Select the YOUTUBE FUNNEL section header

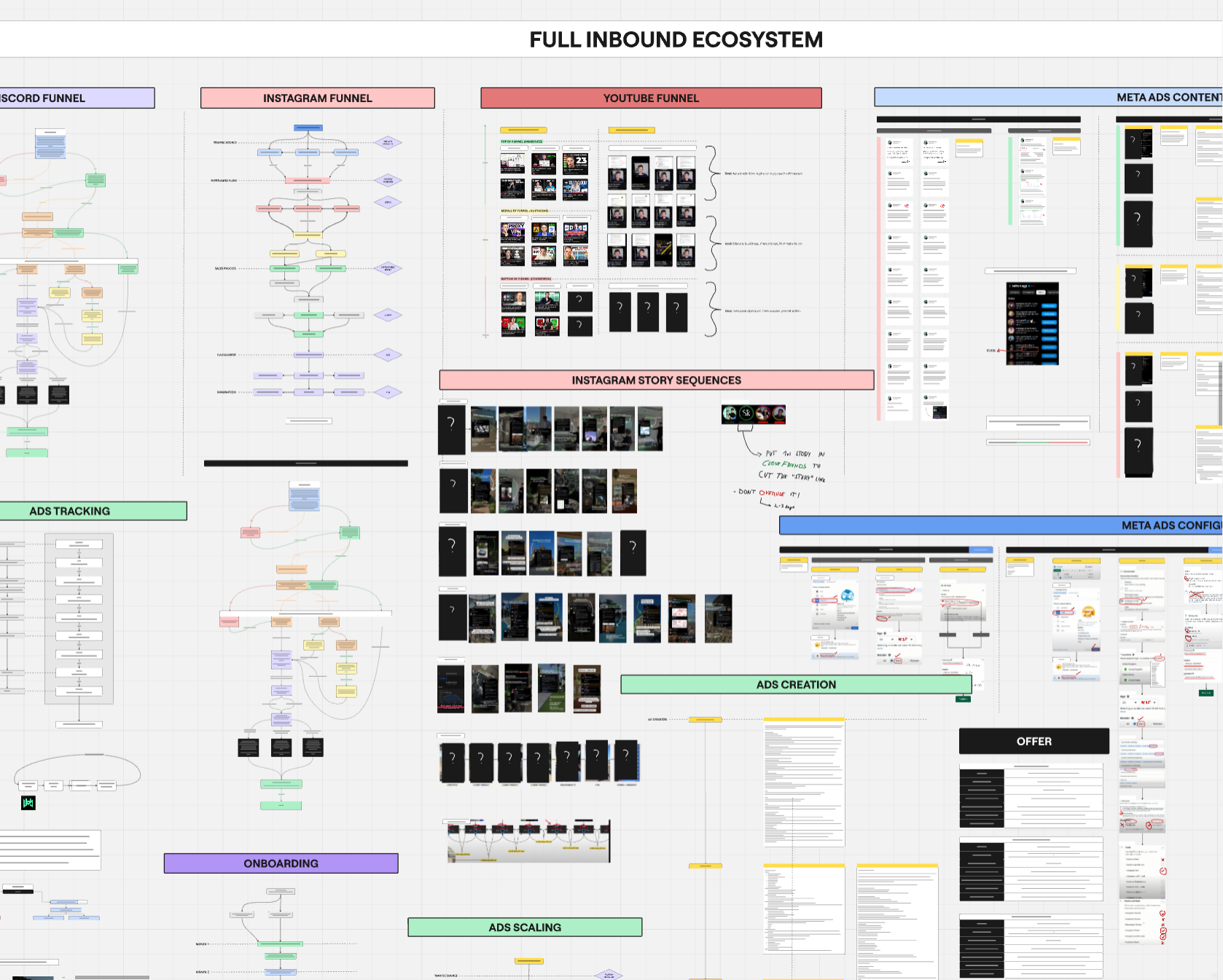click(x=651, y=98)
